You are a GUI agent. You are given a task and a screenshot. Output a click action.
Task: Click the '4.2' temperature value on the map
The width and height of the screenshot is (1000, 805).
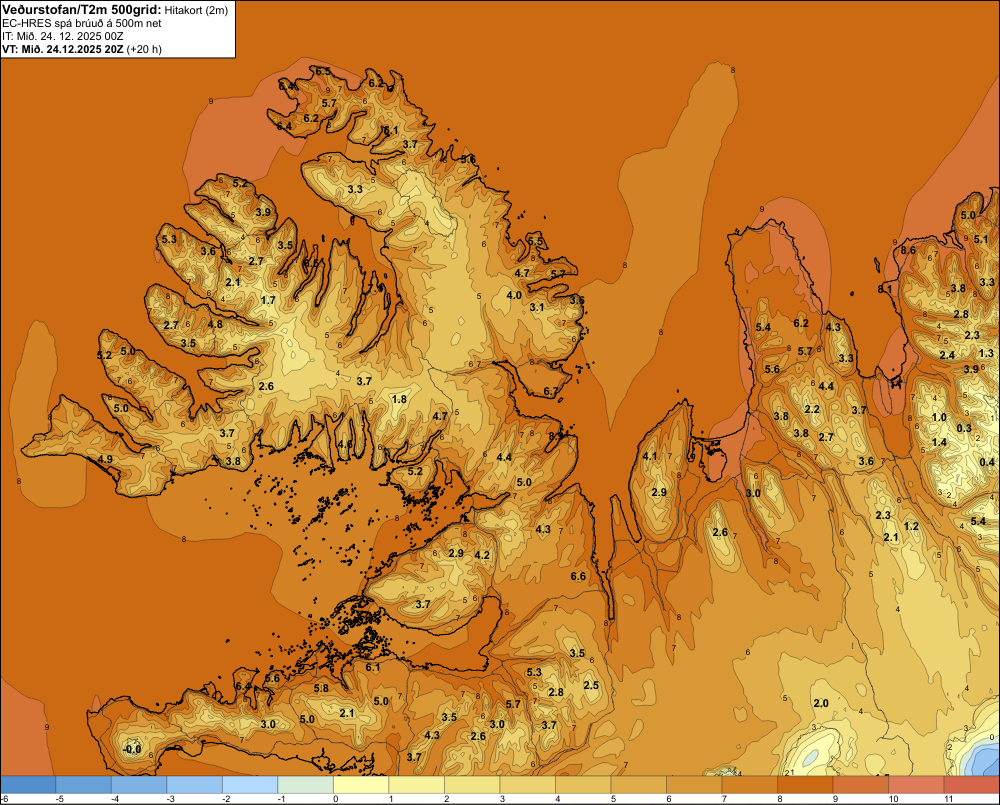[482, 555]
